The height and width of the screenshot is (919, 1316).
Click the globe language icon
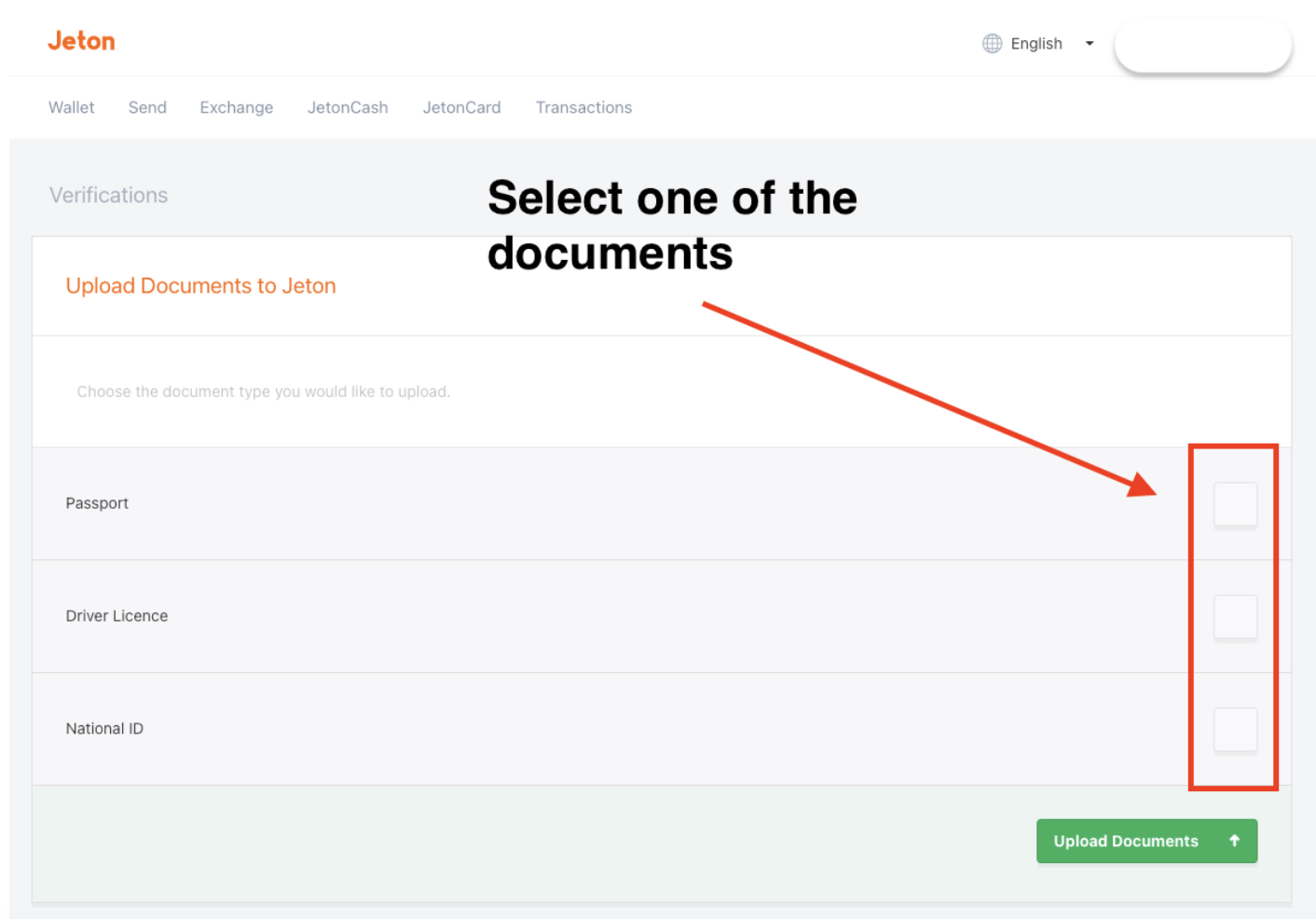click(992, 44)
